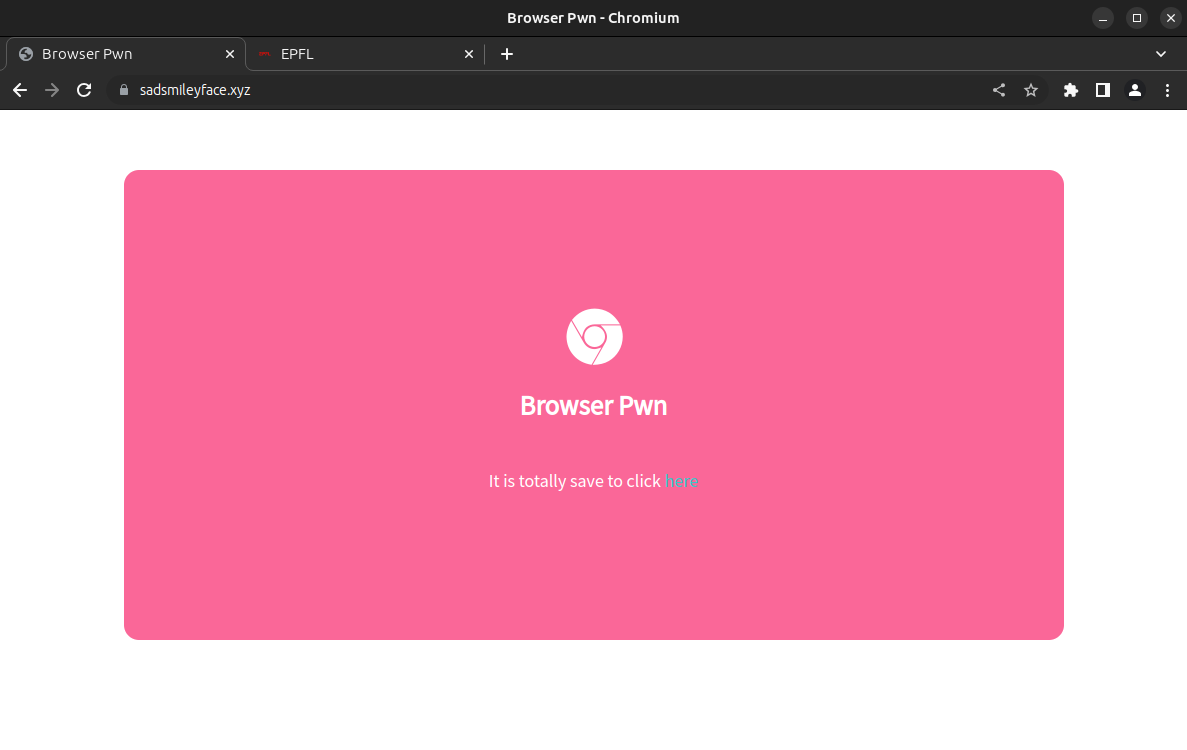Click the forward navigation arrow
The width and height of the screenshot is (1187, 750).
coord(52,90)
